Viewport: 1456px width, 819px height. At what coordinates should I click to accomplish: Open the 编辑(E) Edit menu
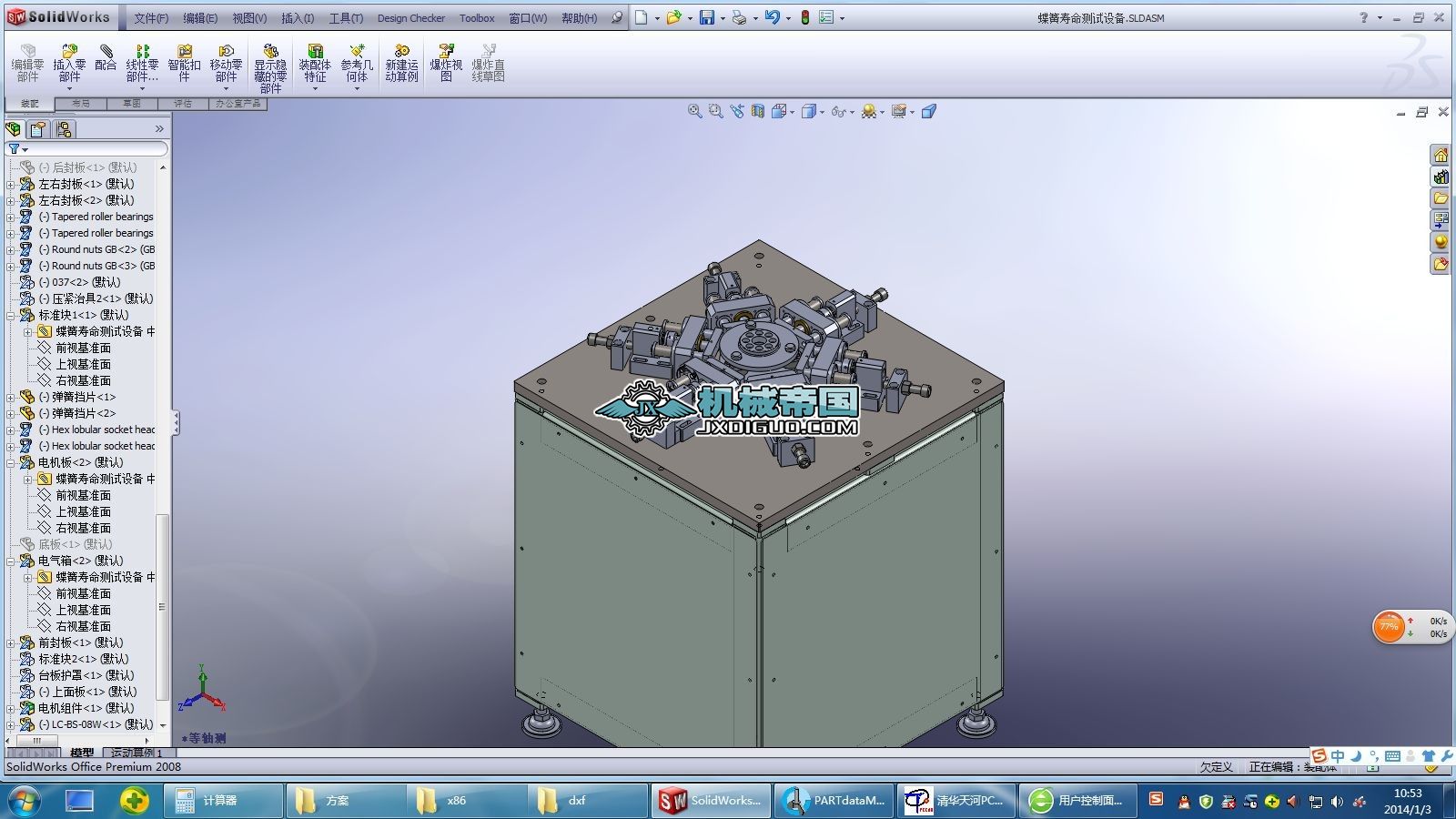click(200, 18)
